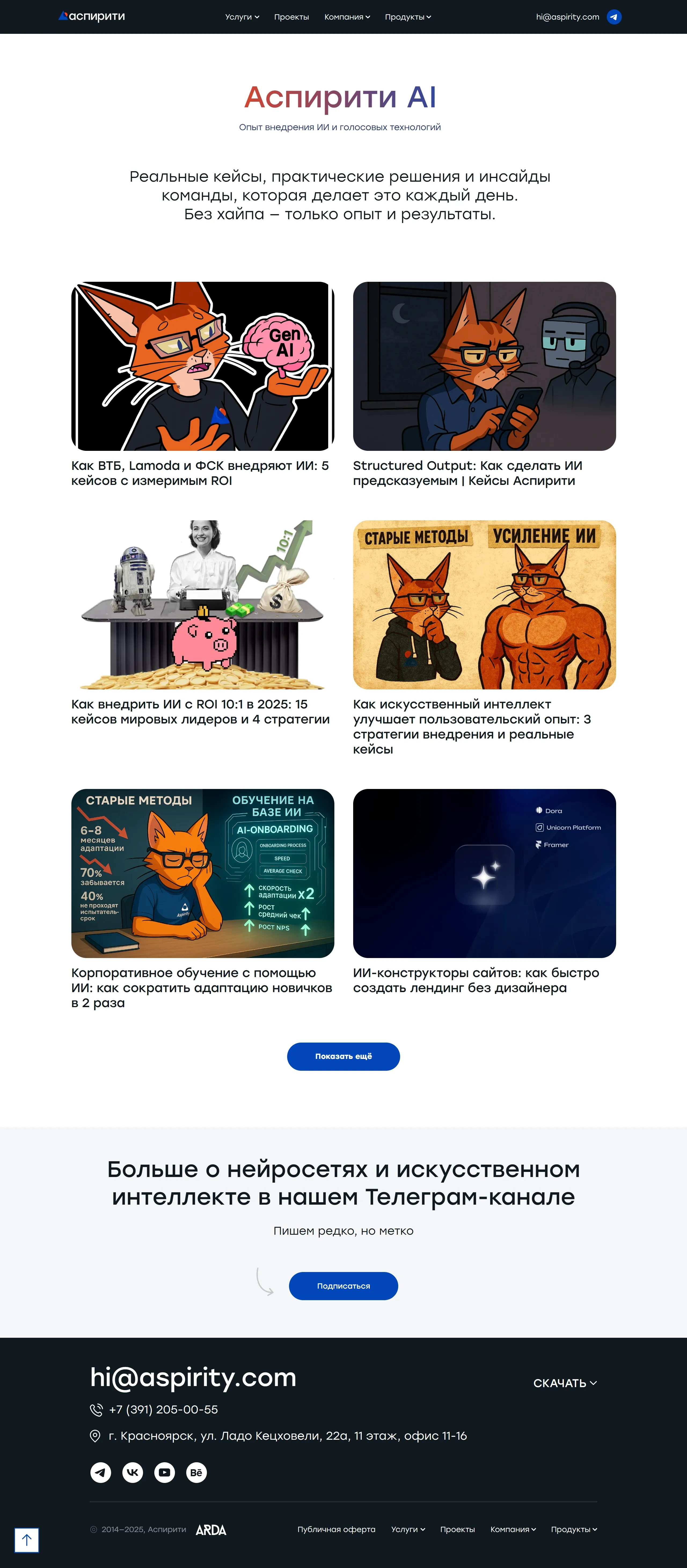Click the back-to-top arrow icon
The image size is (687, 1568).
(27, 1540)
